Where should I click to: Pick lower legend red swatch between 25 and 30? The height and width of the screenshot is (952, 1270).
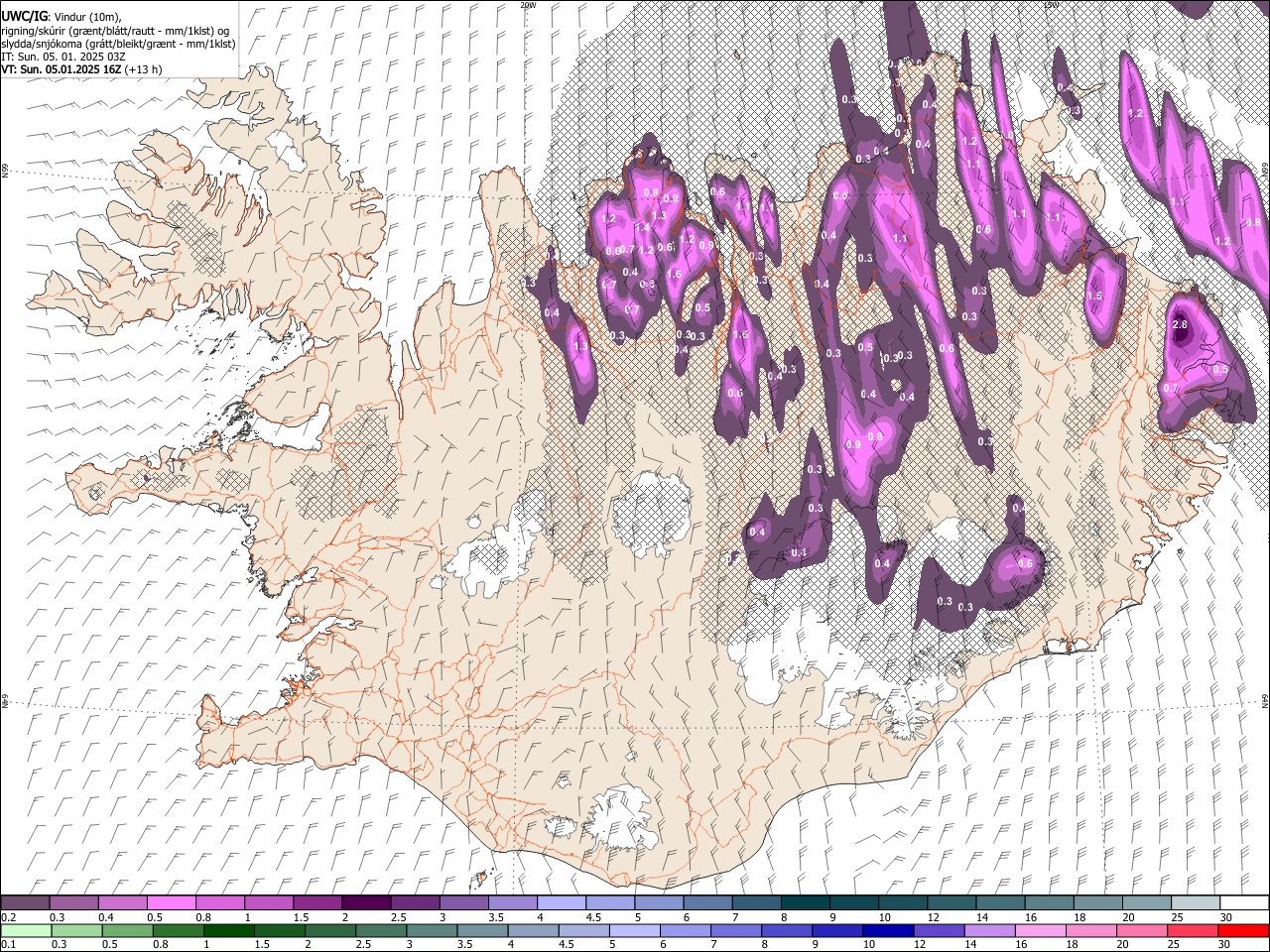tap(1193, 930)
